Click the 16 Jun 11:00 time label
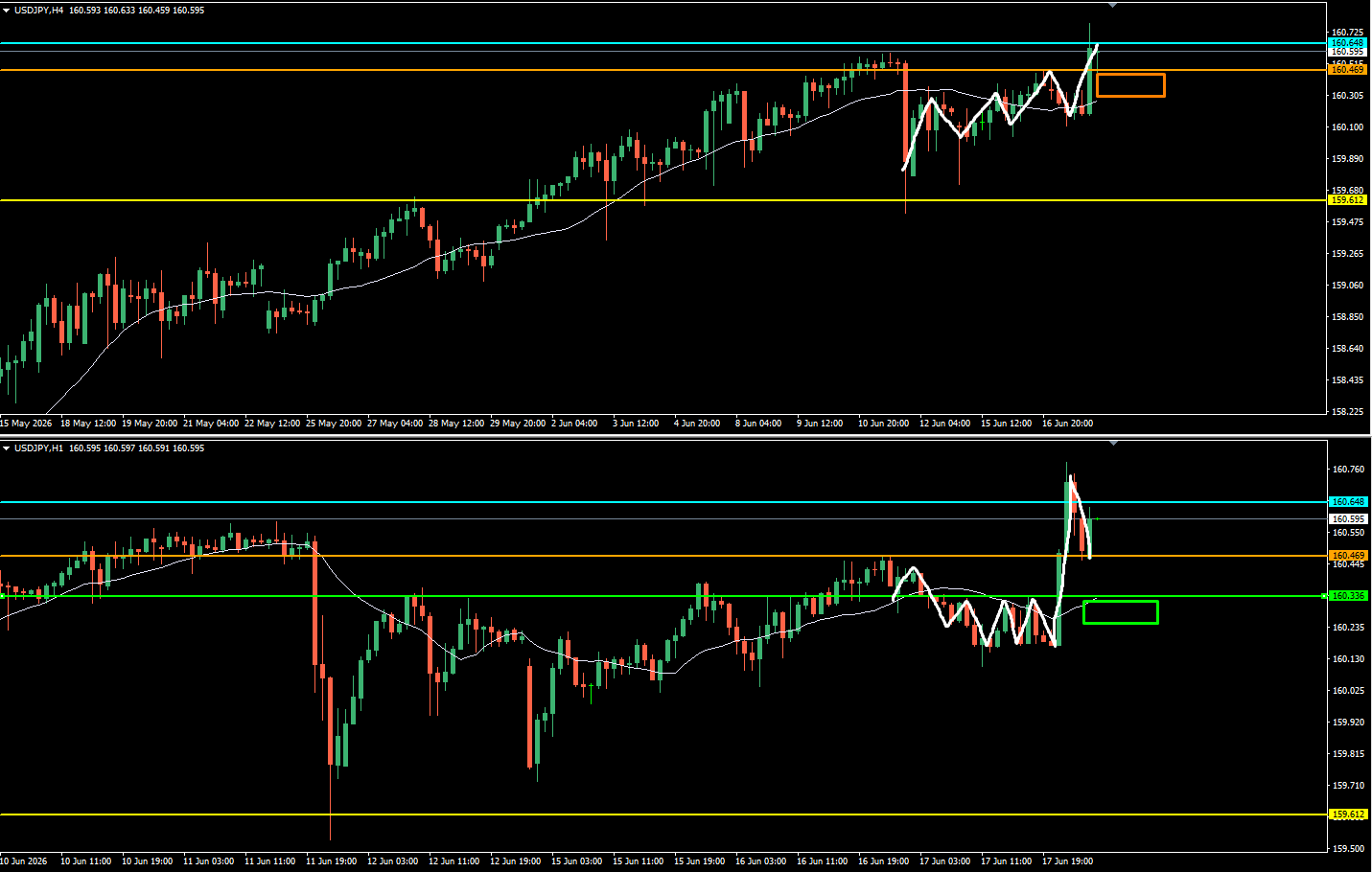This screenshot has width=1372, height=872. click(x=823, y=861)
